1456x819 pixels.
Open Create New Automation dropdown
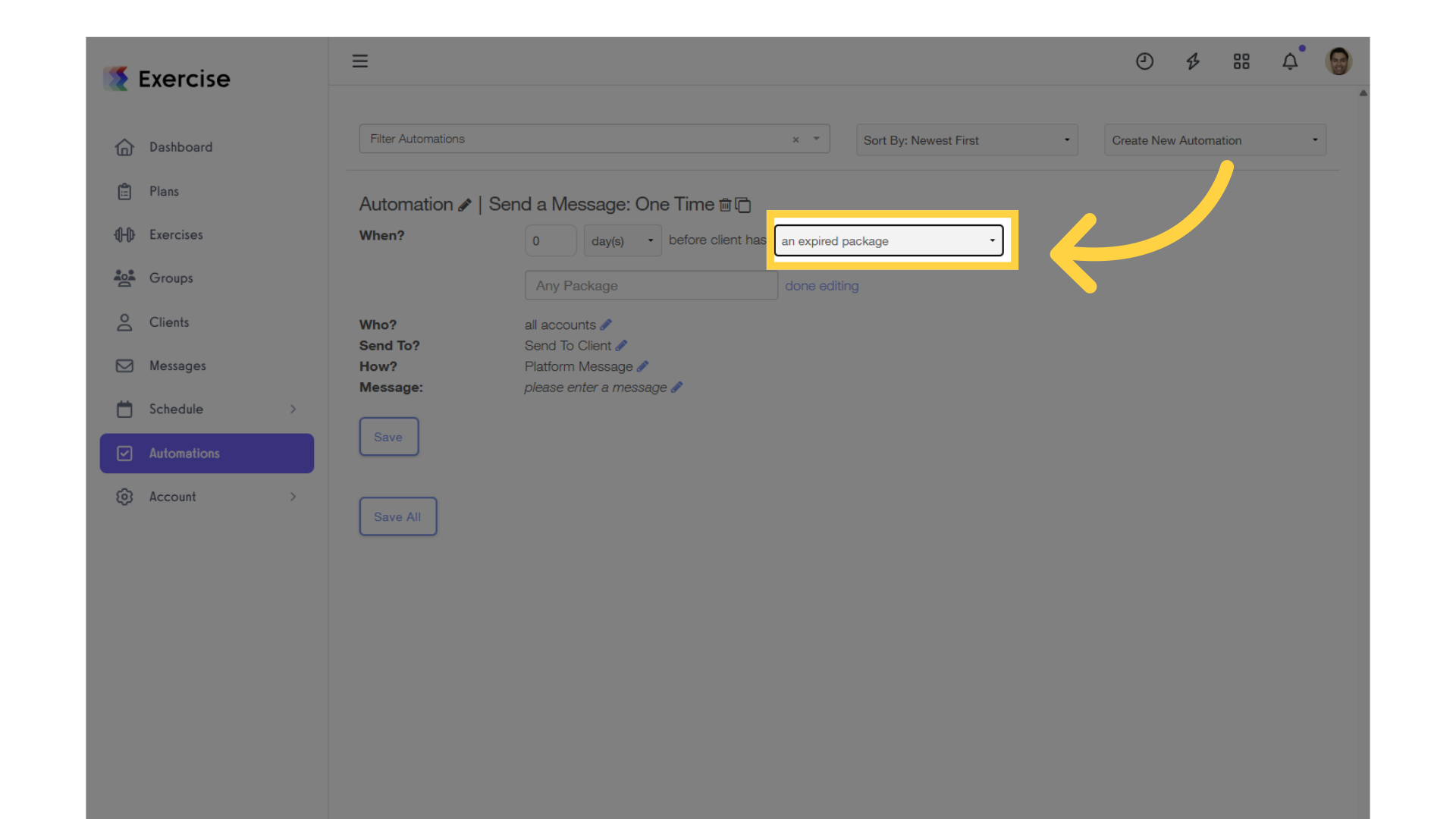coord(1214,140)
